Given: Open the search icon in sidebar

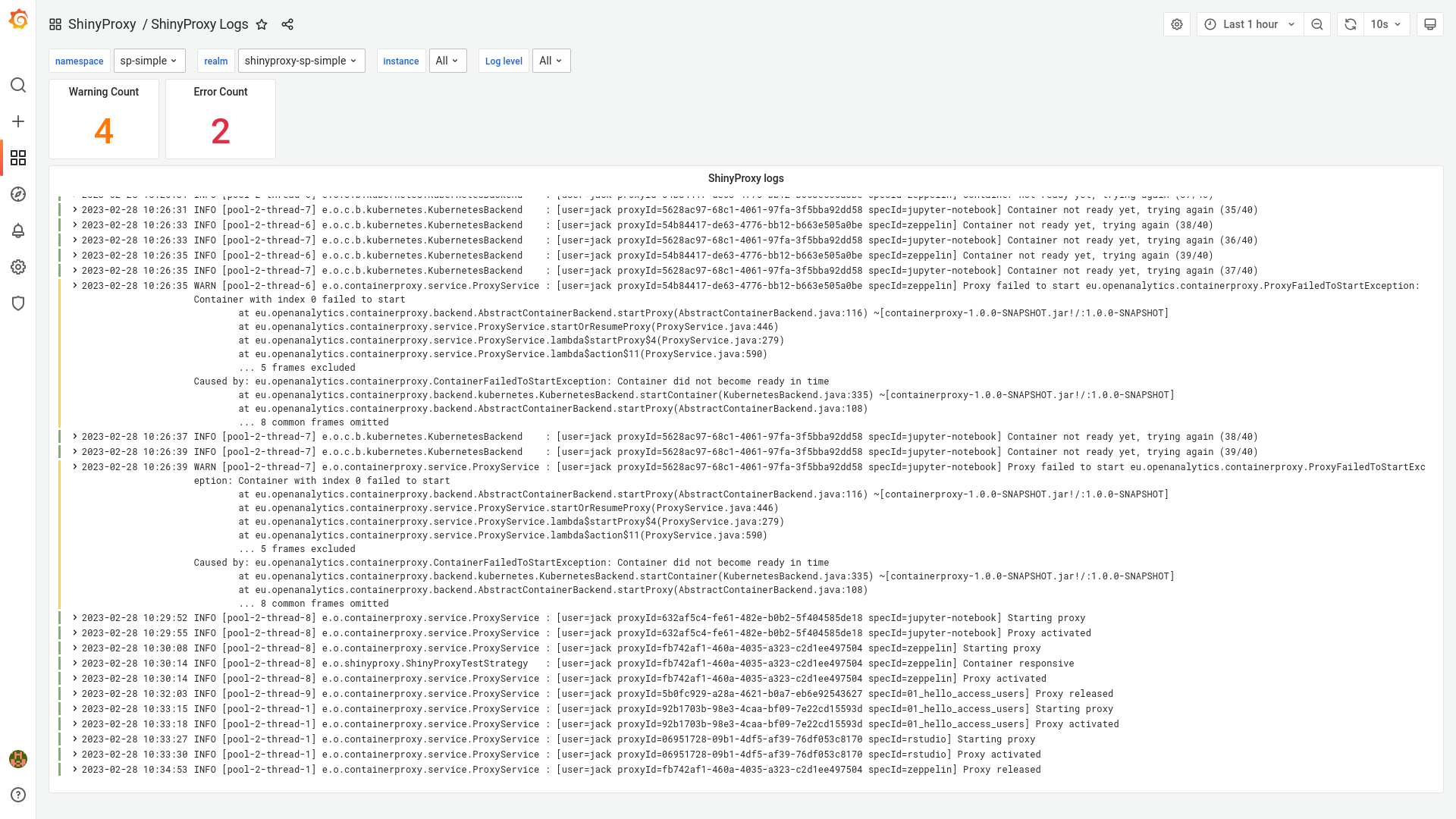Looking at the screenshot, I should tap(18, 85).
